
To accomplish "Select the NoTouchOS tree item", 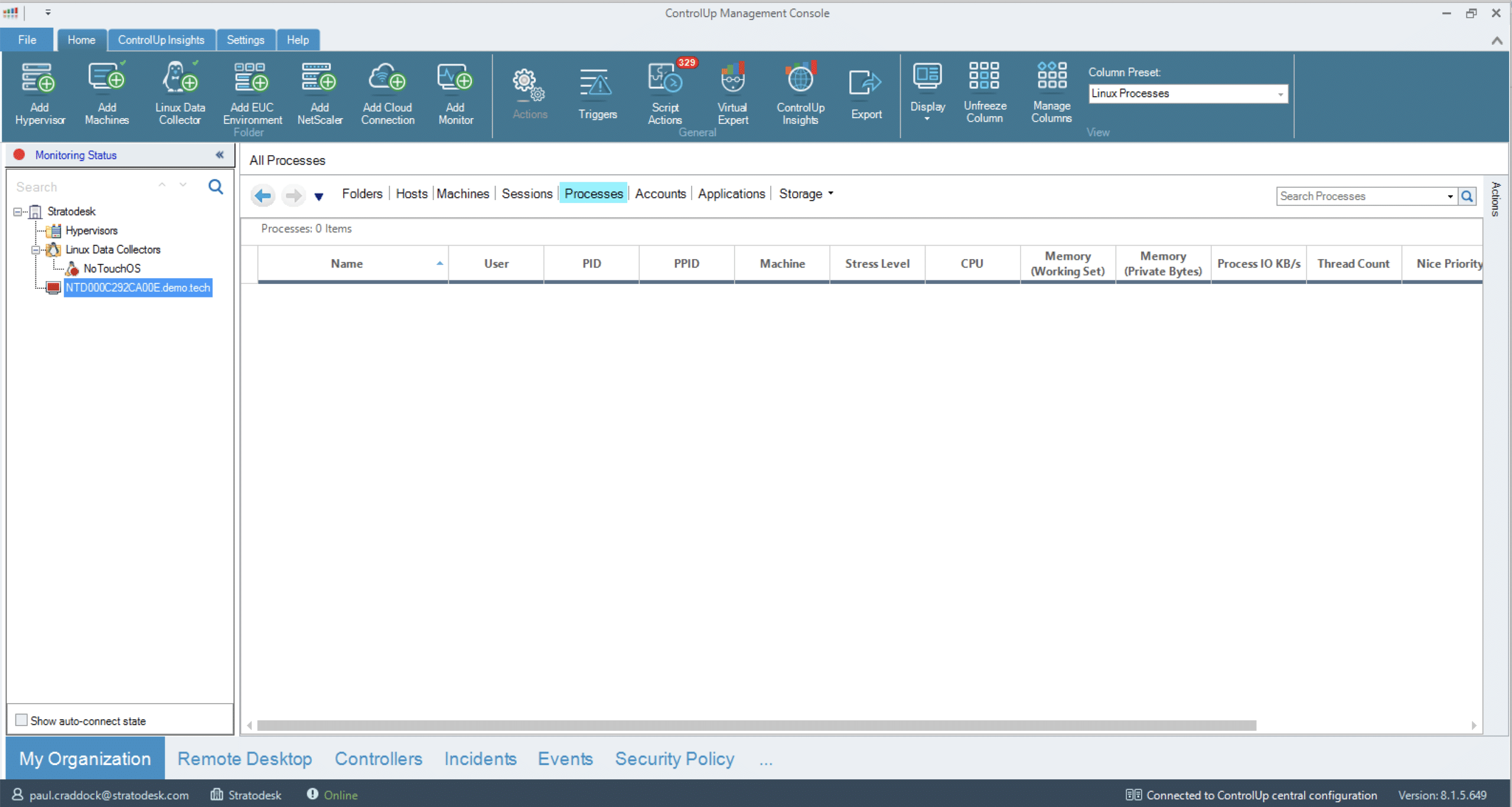I will [x=112, y=269].
